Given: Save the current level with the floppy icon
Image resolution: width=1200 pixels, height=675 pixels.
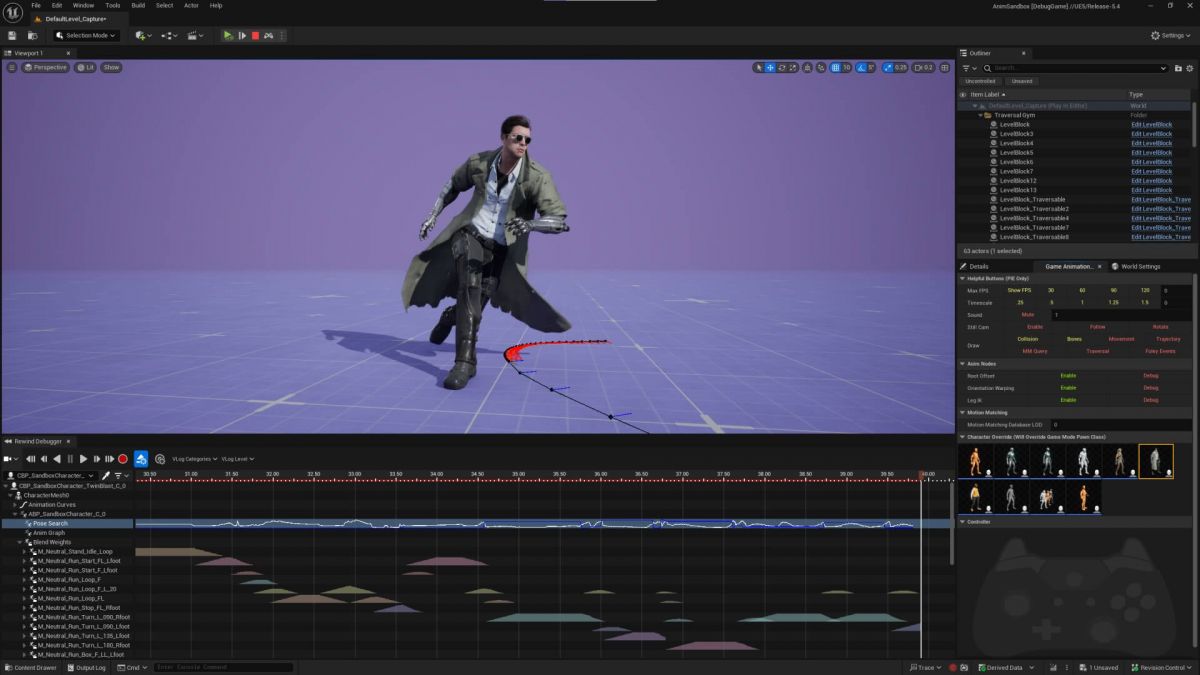Looking at the screenshot, I should pos(12,35).
